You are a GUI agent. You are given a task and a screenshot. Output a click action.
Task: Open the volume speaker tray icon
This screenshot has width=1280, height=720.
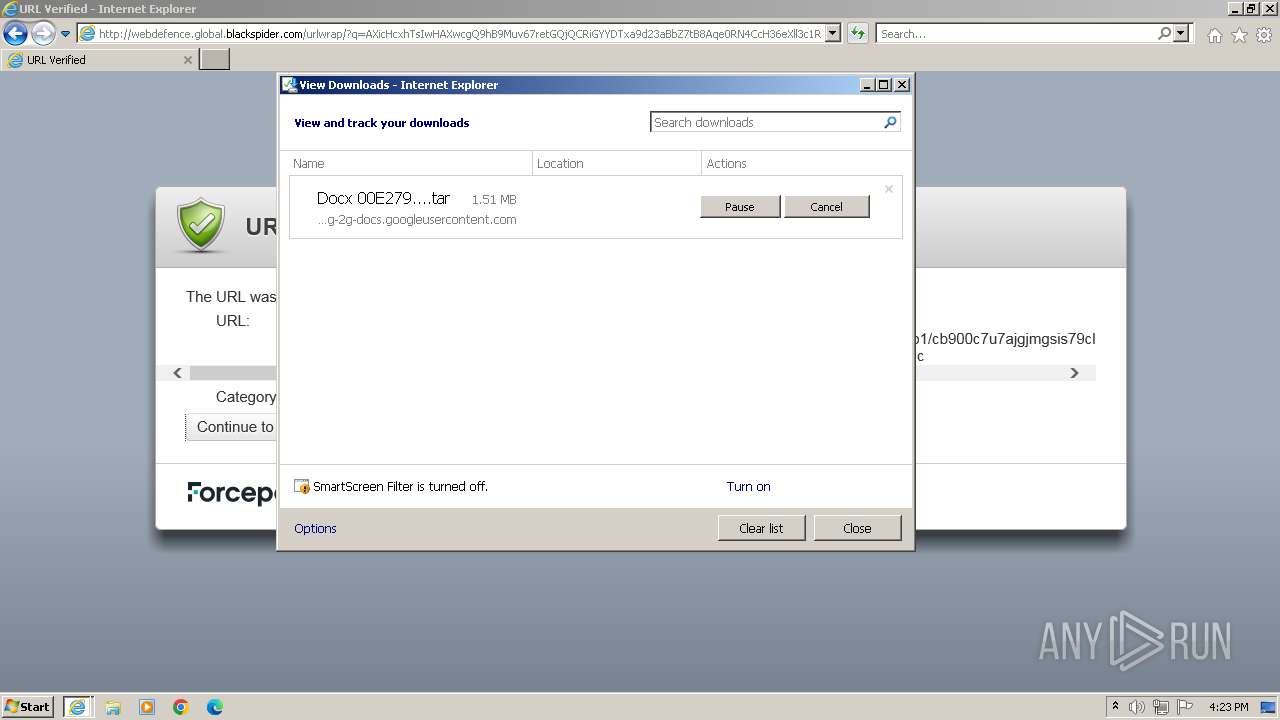1137,707
